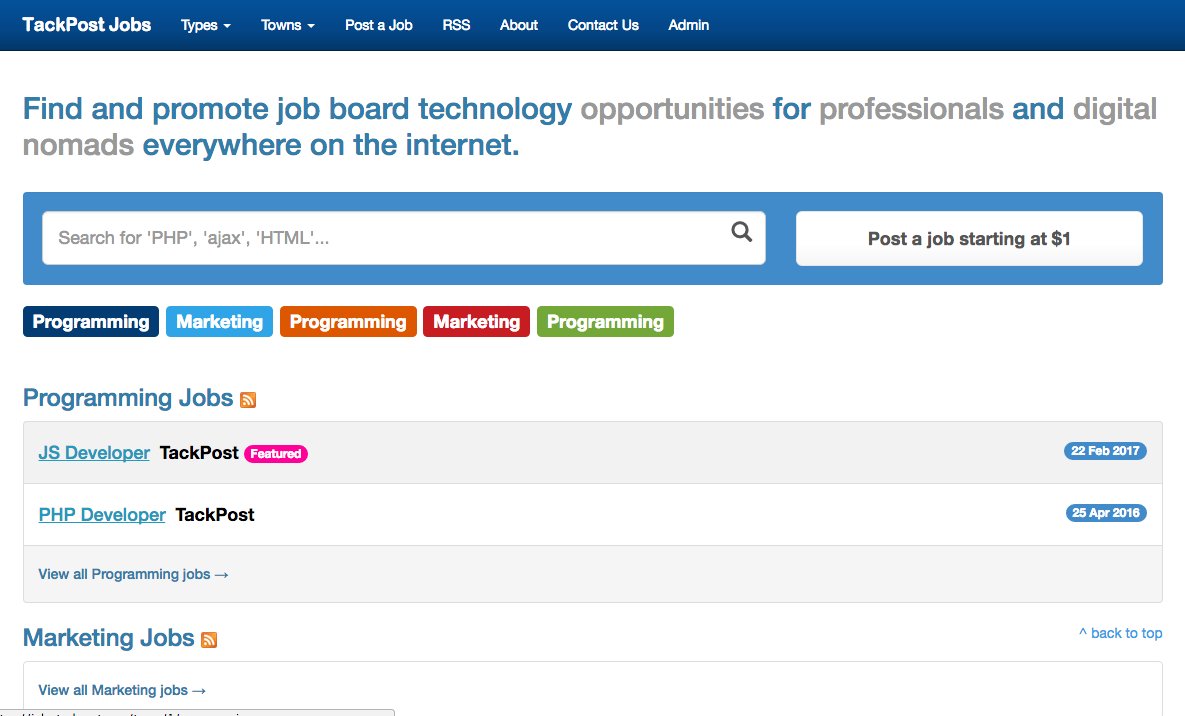Open the Marketing Jobs RSS feed icon
The height and width of the screenshot is (716, 1185).
[x=209, y=640]
